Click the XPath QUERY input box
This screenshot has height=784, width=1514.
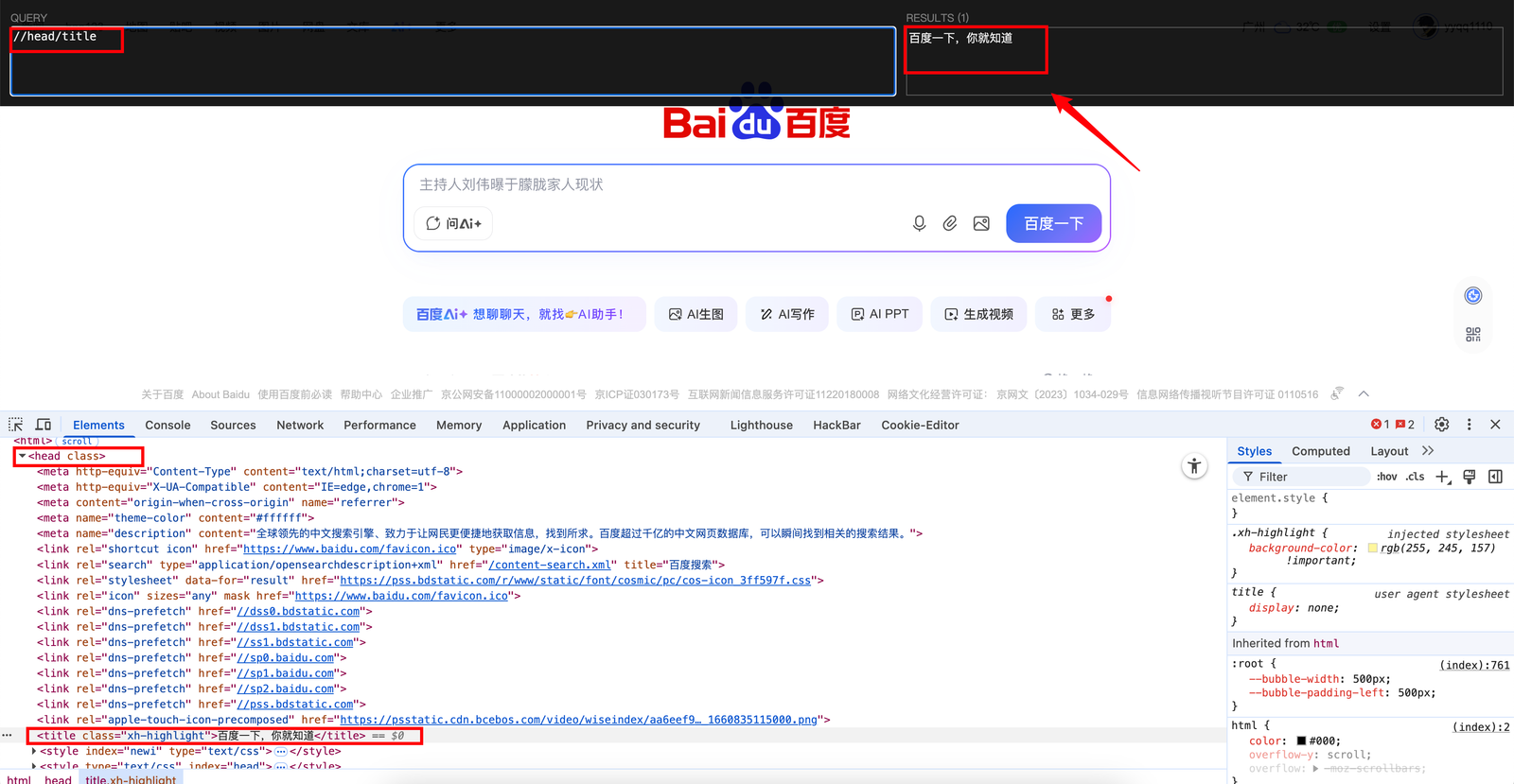tap(453, 61)
